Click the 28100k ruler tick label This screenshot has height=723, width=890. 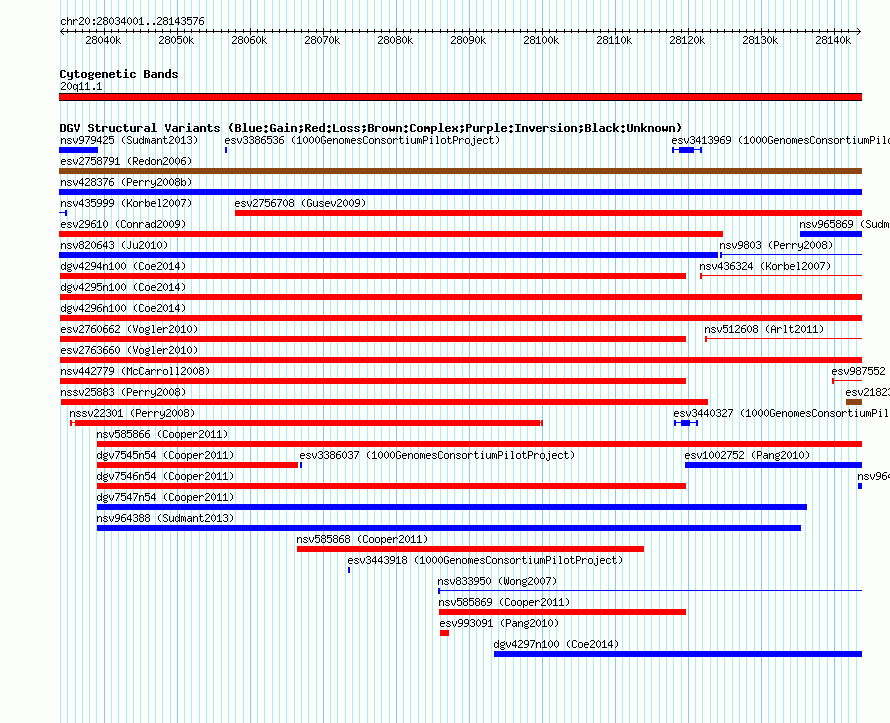(541, 40)
